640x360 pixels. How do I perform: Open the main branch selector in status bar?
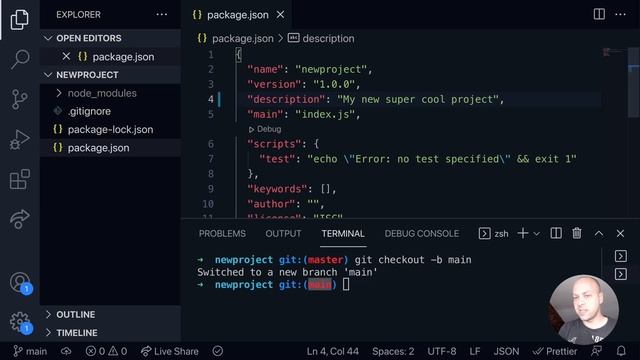(30, 351)
